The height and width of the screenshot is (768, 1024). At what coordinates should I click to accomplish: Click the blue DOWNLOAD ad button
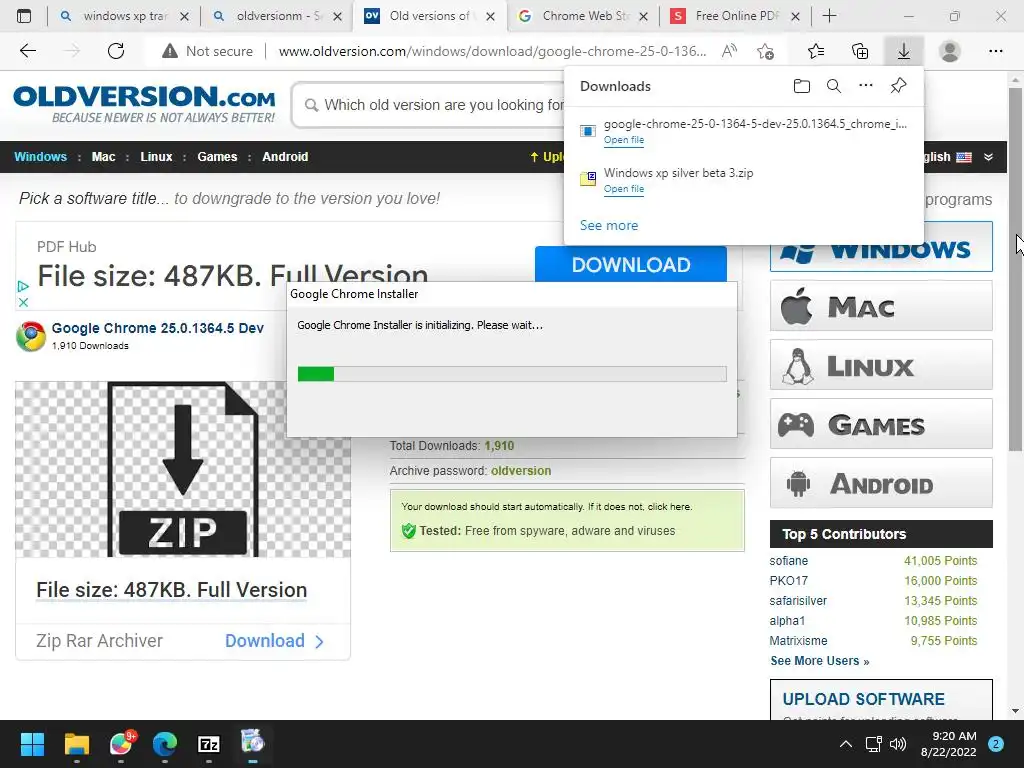point(631,264)
